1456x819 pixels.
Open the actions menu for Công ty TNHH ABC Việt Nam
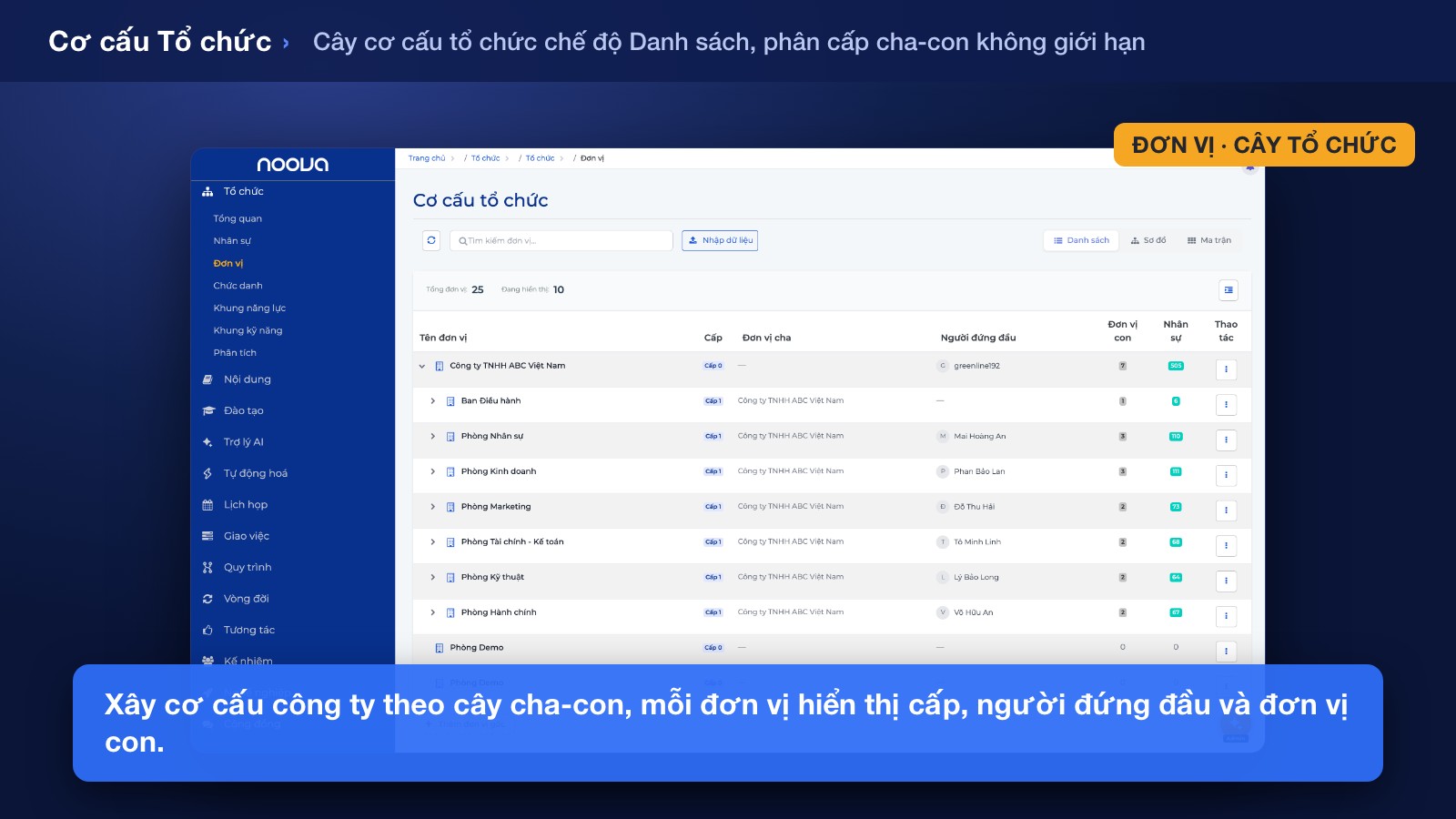[x=1226, y=369]
